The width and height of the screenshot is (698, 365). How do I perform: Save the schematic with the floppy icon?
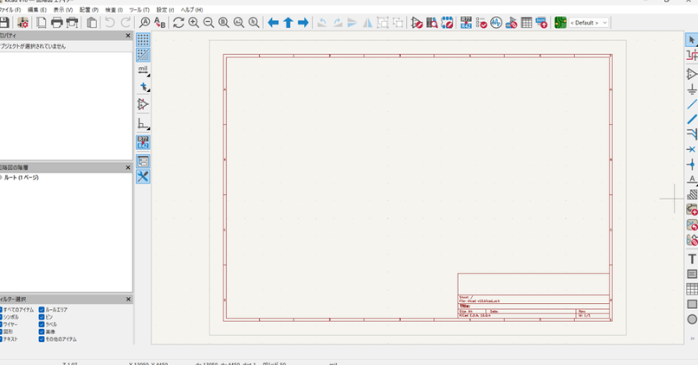(4, 22)
